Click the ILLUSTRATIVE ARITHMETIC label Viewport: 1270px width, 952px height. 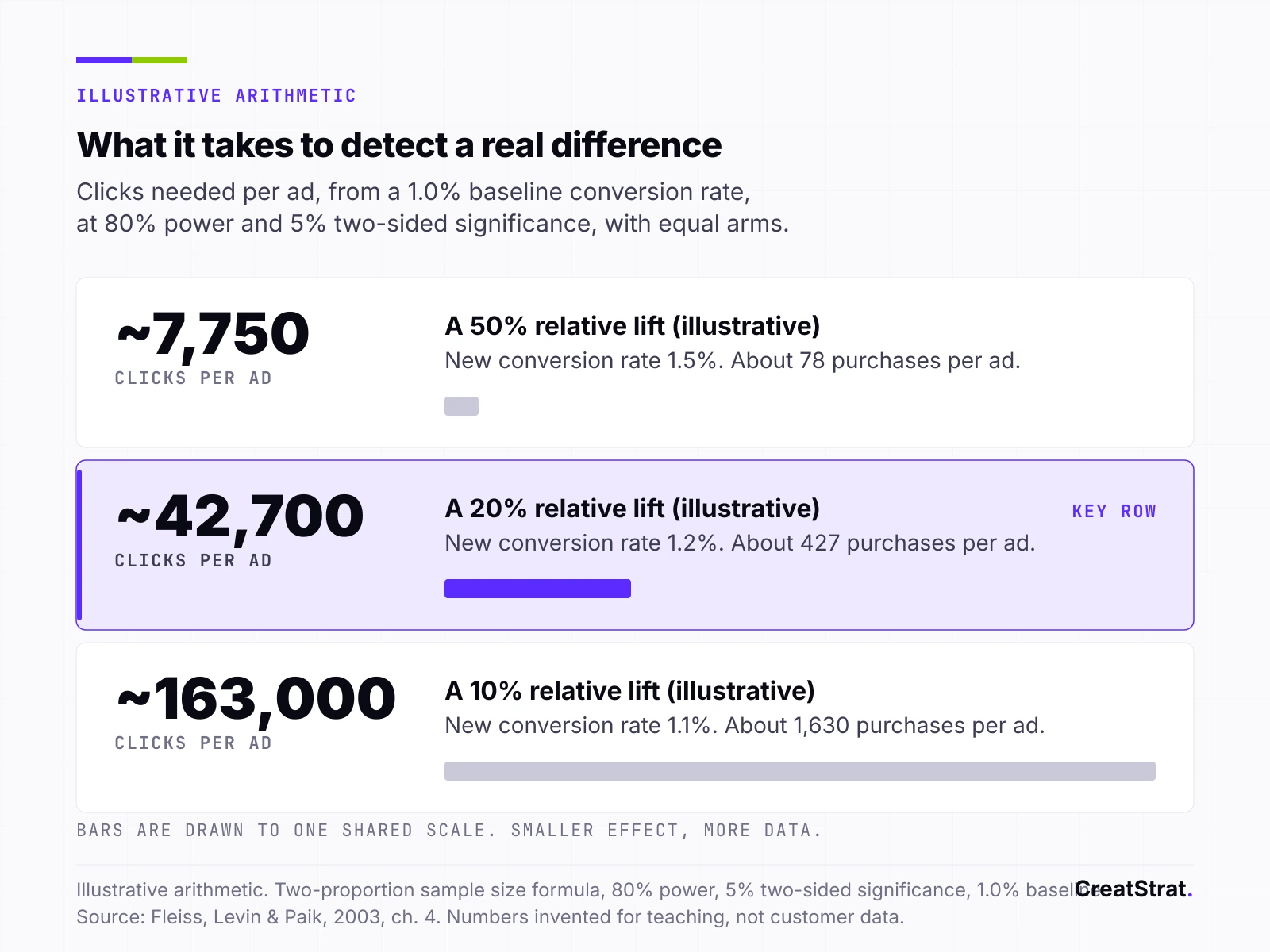tap(216, 96)
